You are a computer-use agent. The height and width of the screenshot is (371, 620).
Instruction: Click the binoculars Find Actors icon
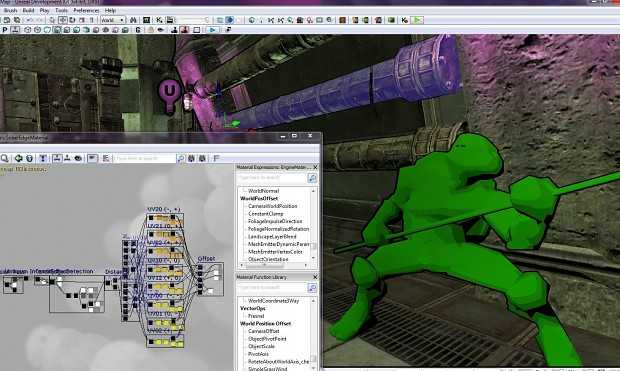[x=133, y=20]
